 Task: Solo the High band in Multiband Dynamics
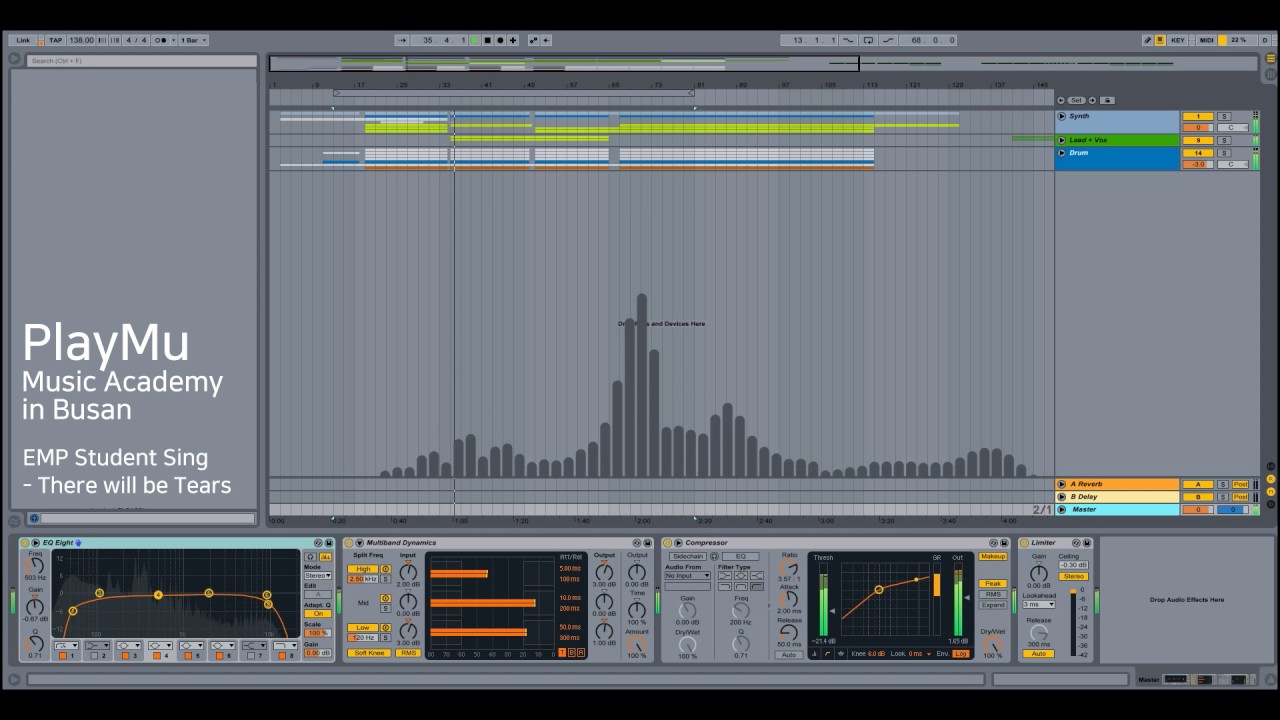tap(386, 579)
